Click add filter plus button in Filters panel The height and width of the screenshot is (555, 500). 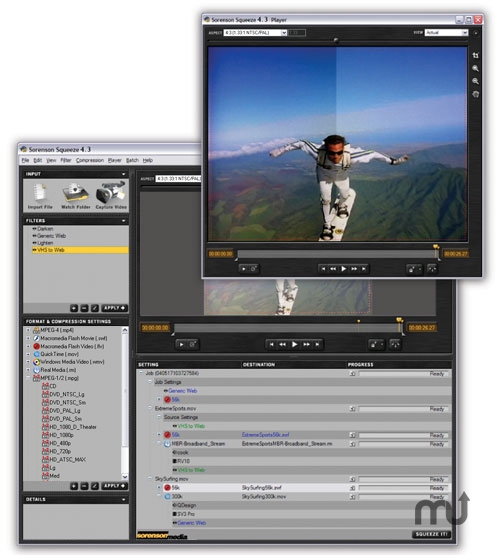pos(74,308)
